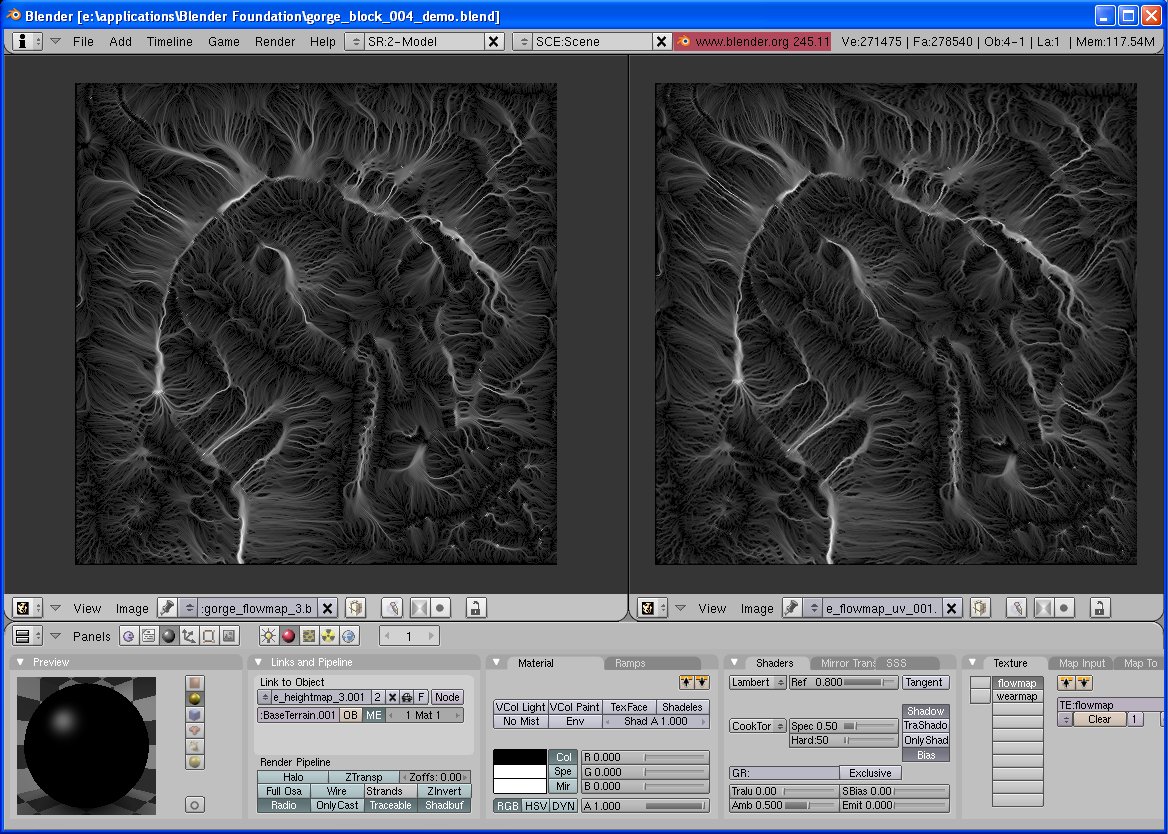Open the Render menu
The image size is (1168, 834).
(275, 41)
